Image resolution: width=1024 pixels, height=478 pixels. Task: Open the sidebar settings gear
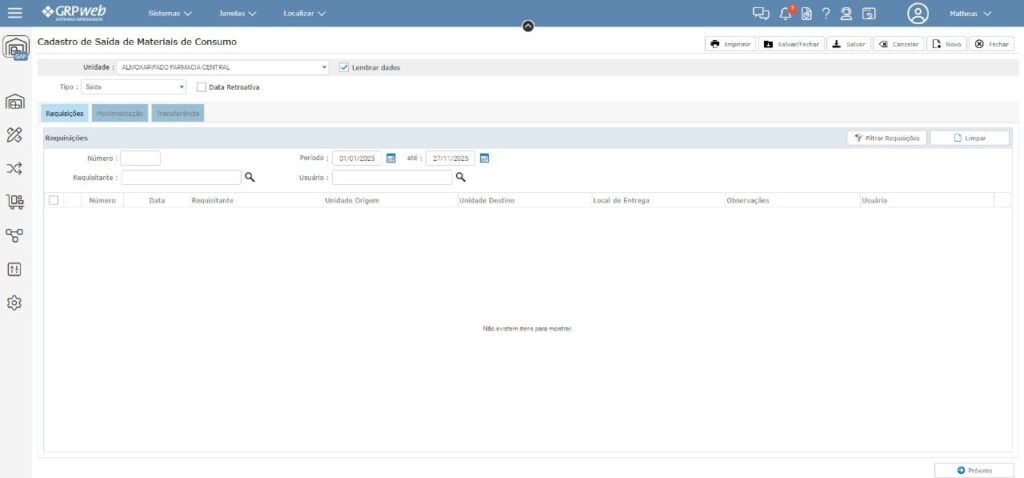[15, 302]
